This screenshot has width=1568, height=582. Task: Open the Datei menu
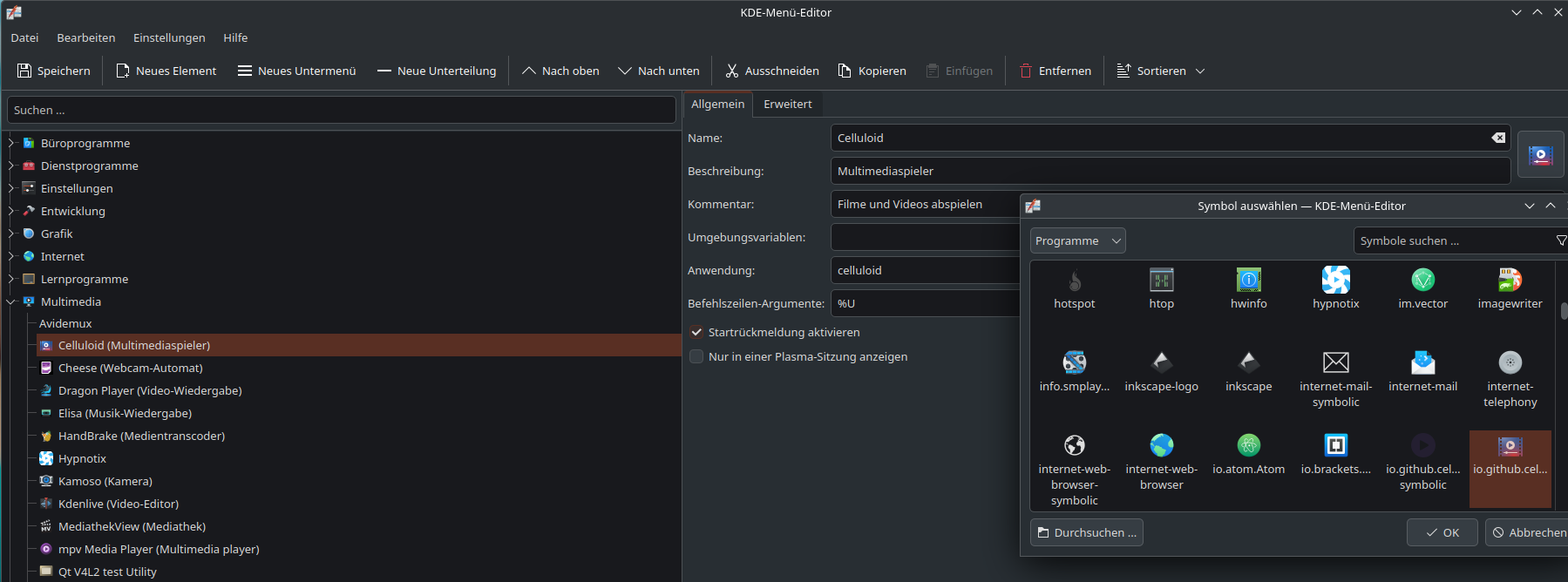click(24, 37)
